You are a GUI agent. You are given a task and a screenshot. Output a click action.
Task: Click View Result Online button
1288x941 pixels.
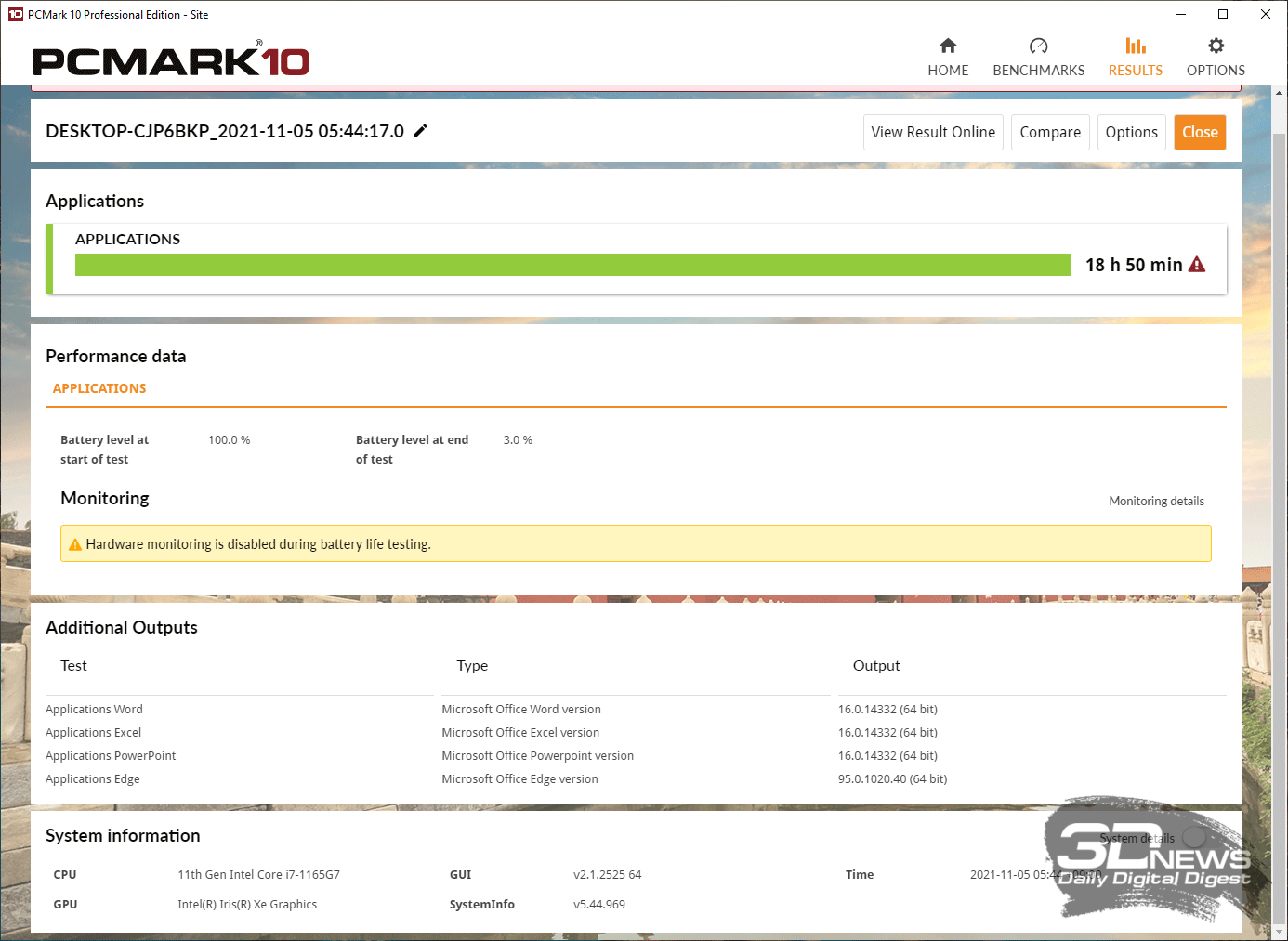tap(933, 132)
